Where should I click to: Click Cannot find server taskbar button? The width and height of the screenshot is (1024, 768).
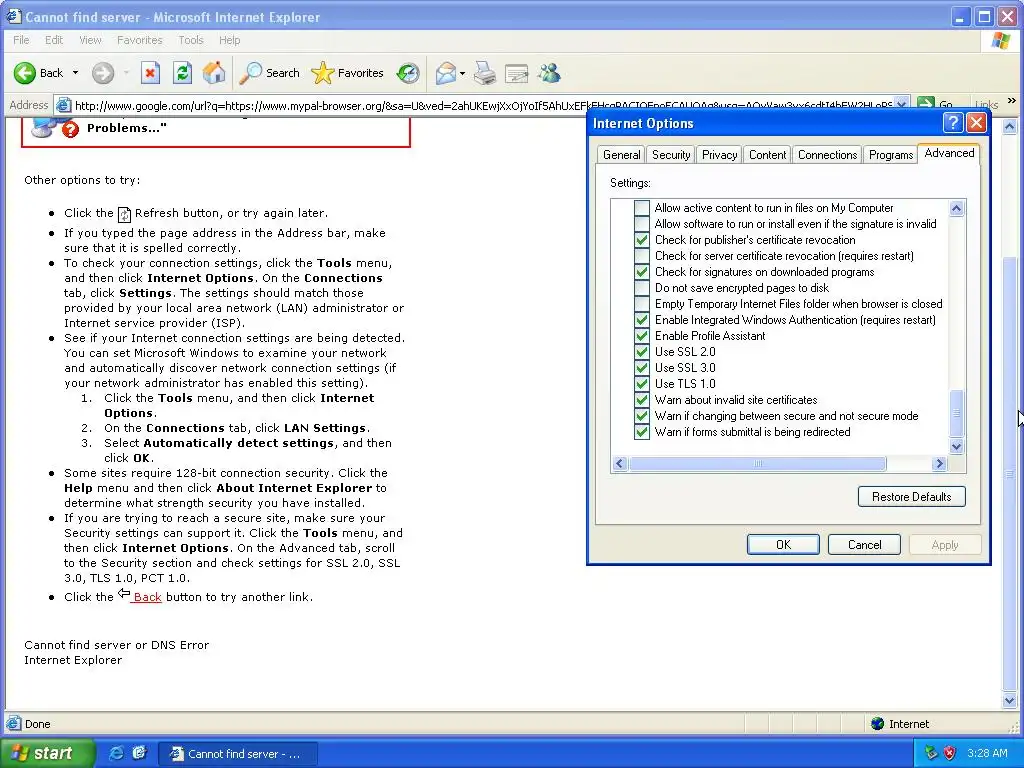238,754
